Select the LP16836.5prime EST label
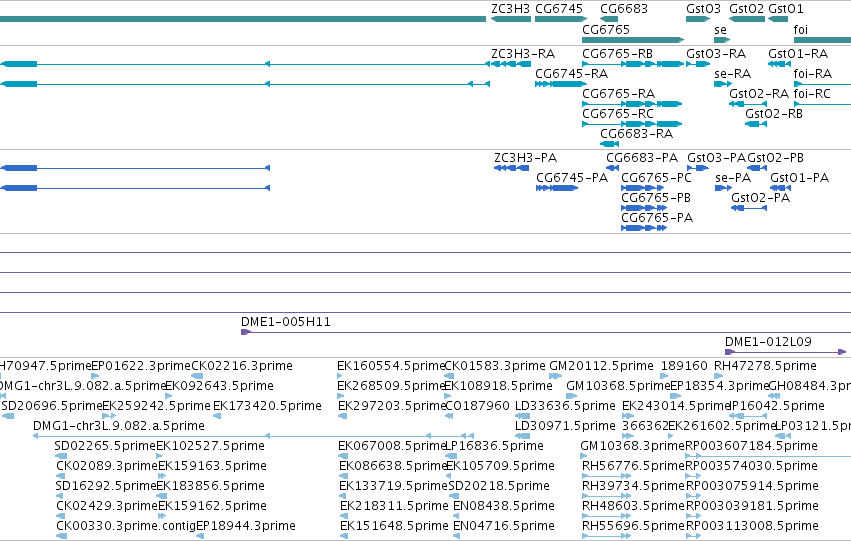 coord(494,446)
